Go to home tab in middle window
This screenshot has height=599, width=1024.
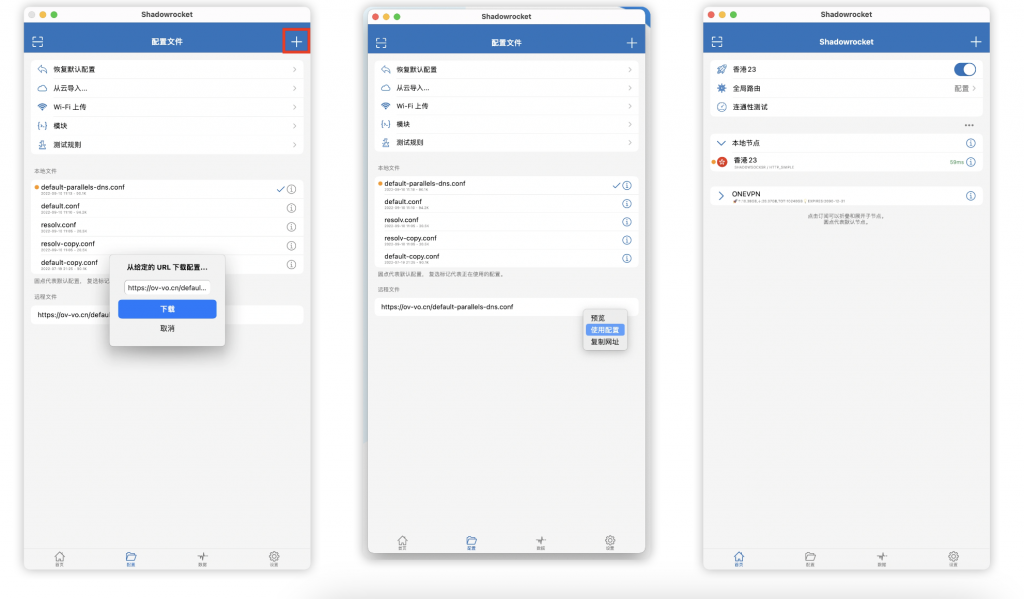point(402,542)
